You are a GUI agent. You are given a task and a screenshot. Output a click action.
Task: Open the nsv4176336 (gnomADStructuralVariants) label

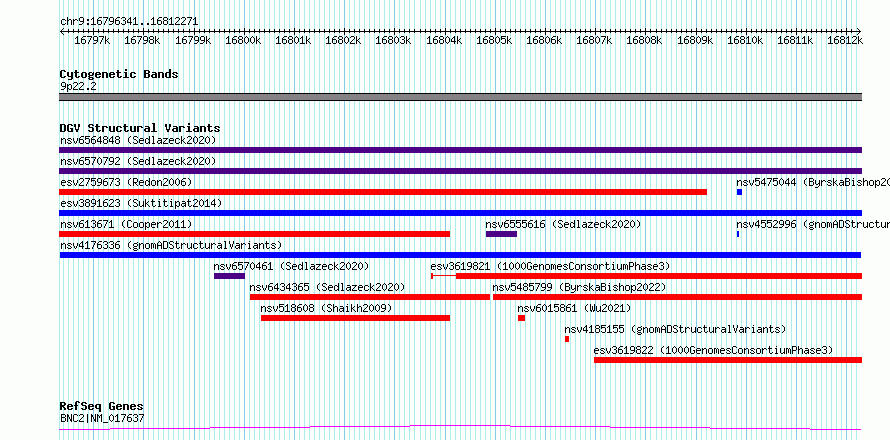[171, 245]
